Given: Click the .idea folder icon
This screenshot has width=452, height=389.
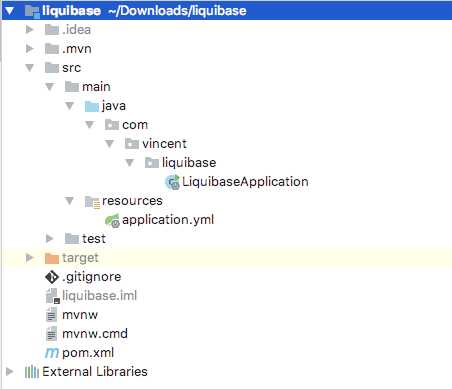Looking at the screenshot, I should tap(52, 30).
